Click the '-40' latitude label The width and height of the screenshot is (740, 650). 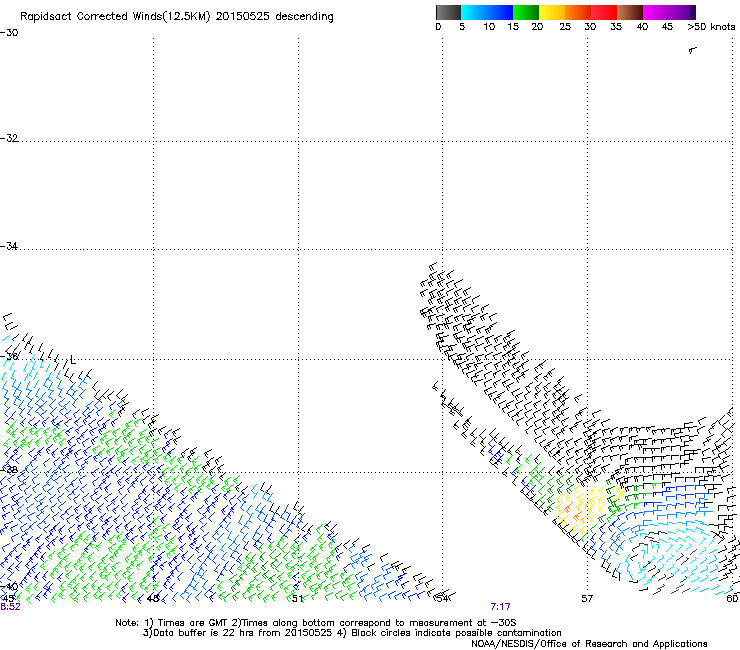tap(9, 586)
